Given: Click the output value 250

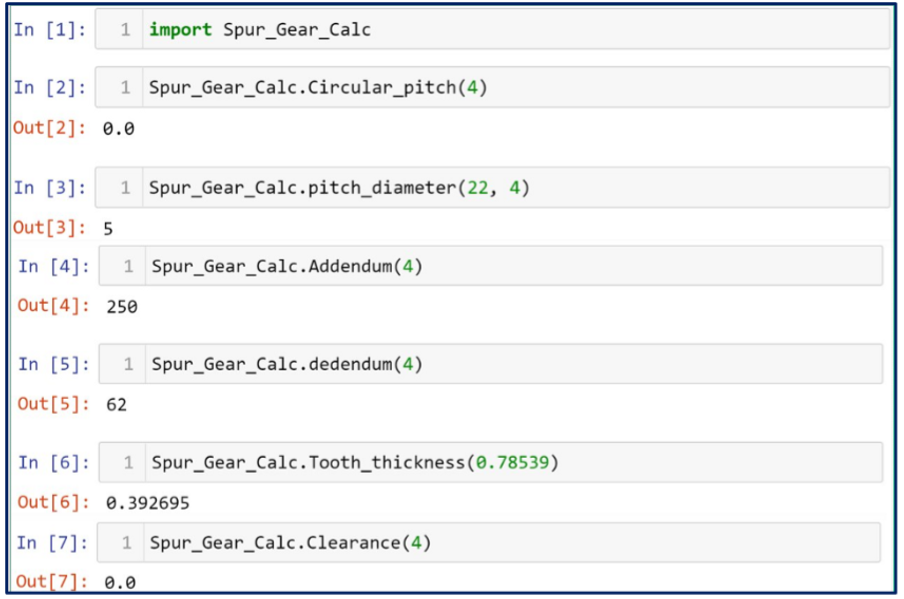Looking at the screenshot, I should pyautogui.click(x=122, y=307).
